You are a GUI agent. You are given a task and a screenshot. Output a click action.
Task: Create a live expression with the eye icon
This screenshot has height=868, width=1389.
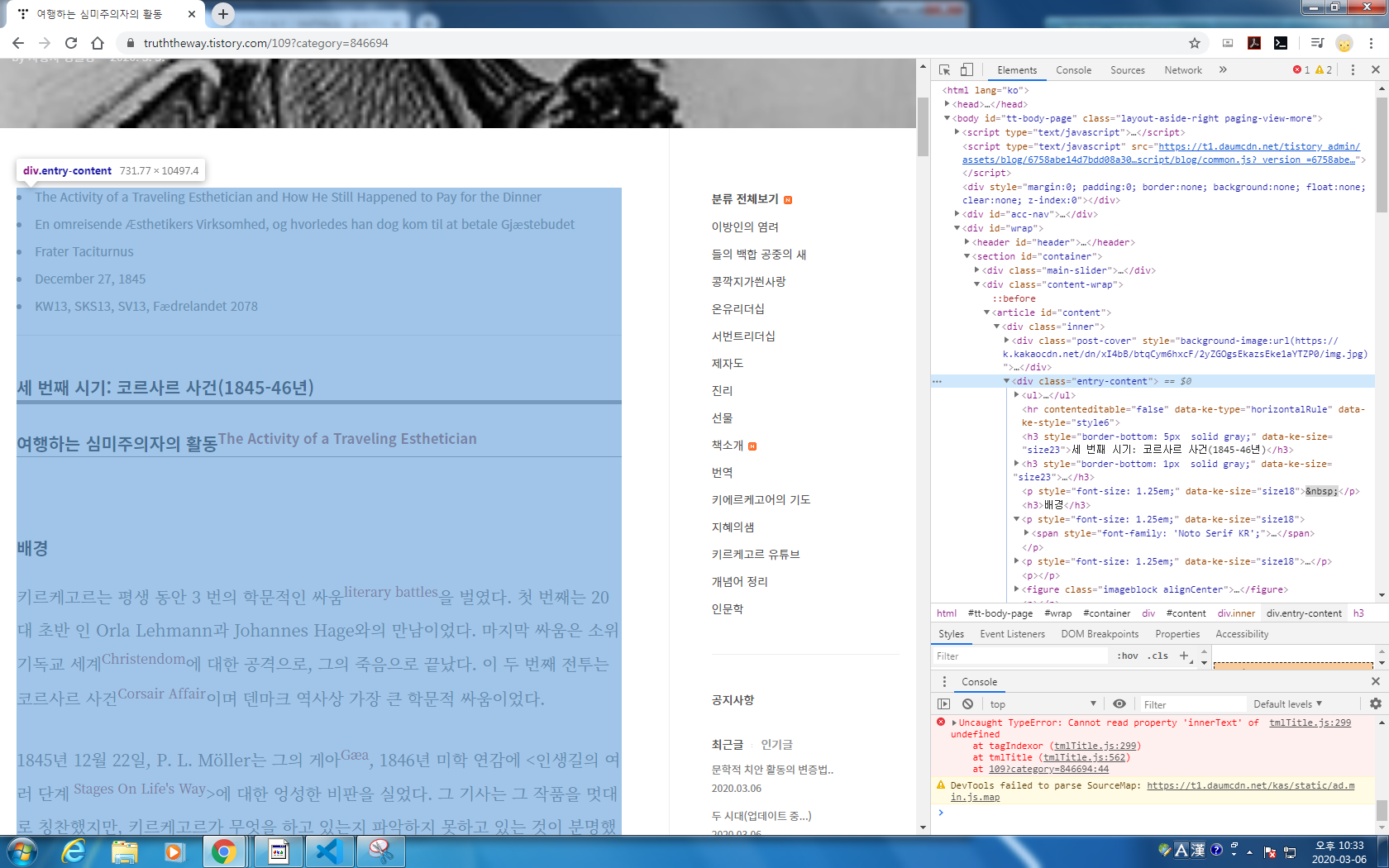(x=1119, y=704)
